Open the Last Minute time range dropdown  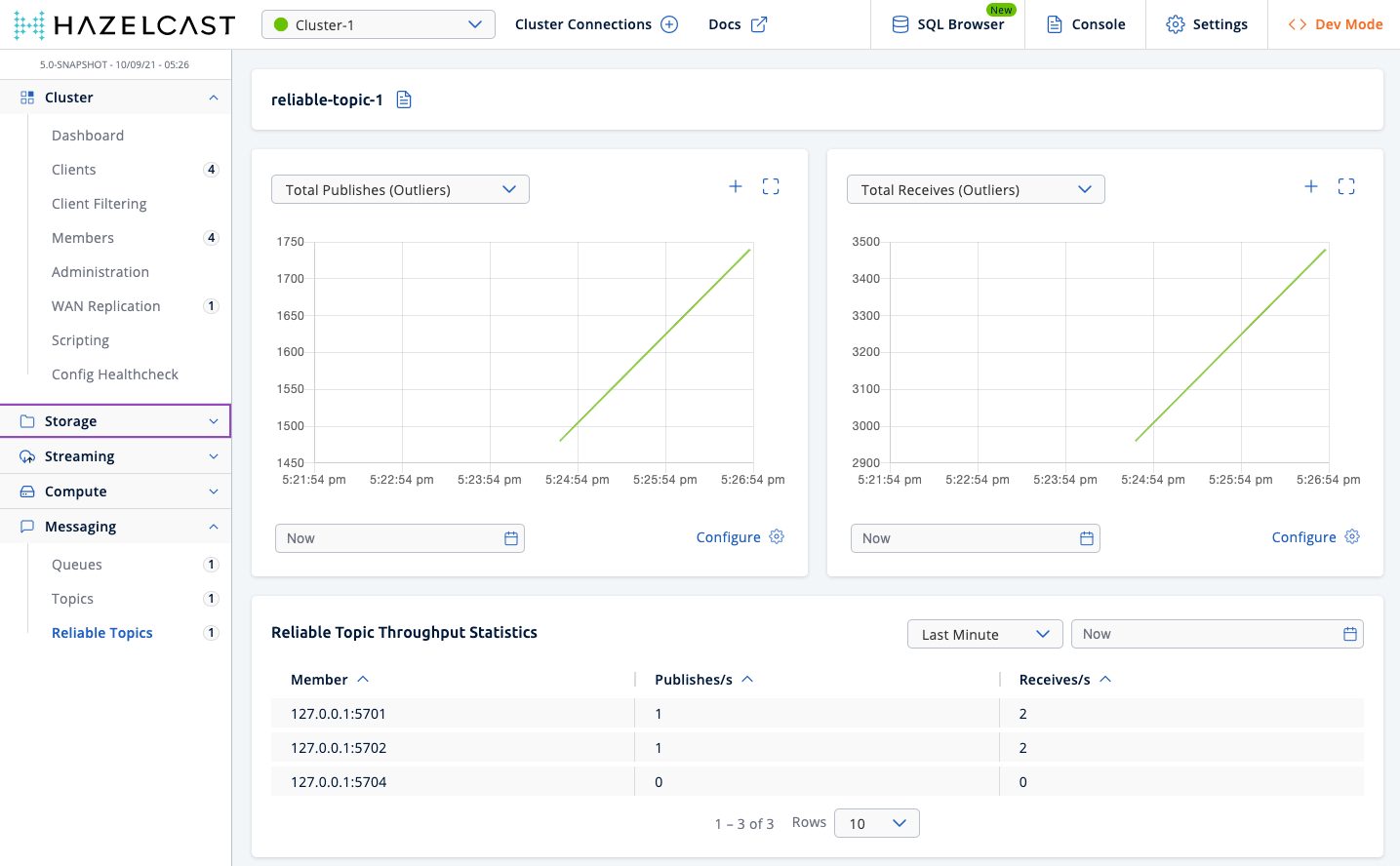(x=984, y=634)
